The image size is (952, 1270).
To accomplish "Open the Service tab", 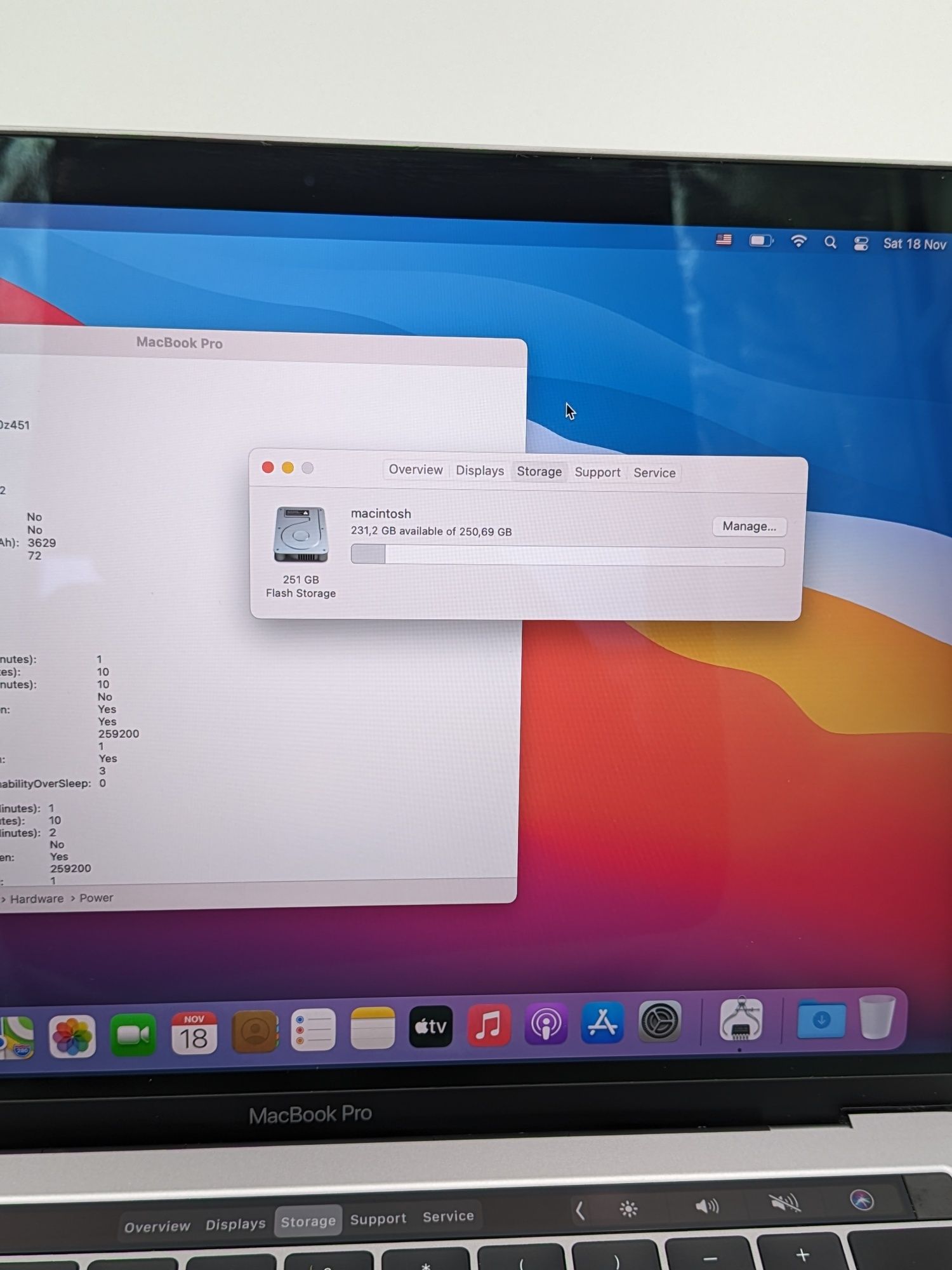I will [654, 473].
